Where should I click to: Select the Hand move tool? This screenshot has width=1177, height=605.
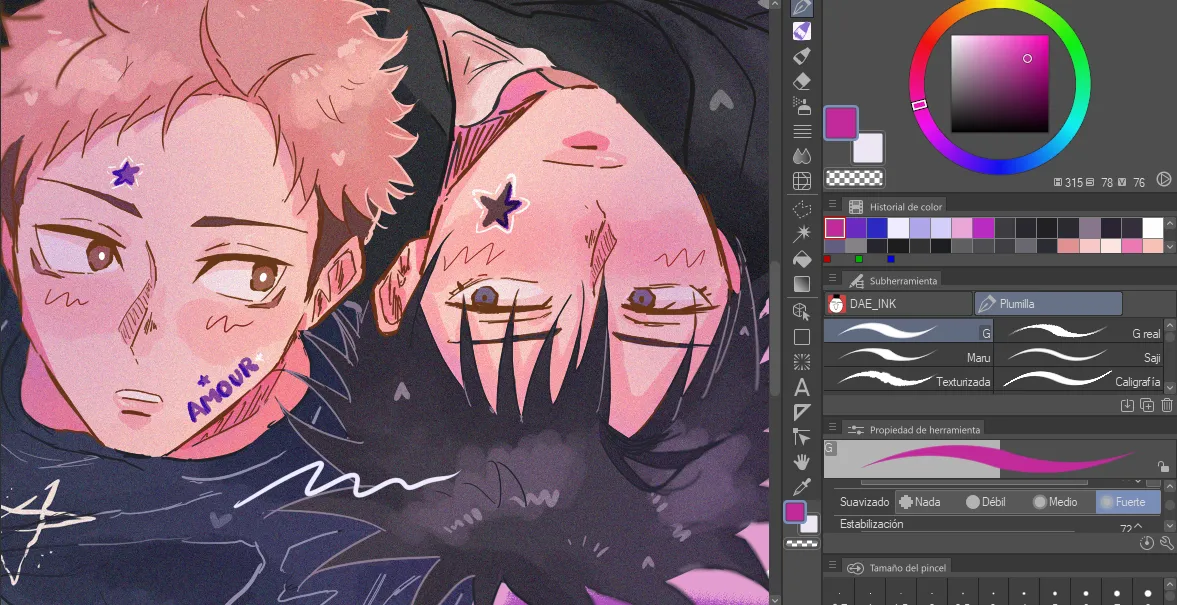[802, 462]
